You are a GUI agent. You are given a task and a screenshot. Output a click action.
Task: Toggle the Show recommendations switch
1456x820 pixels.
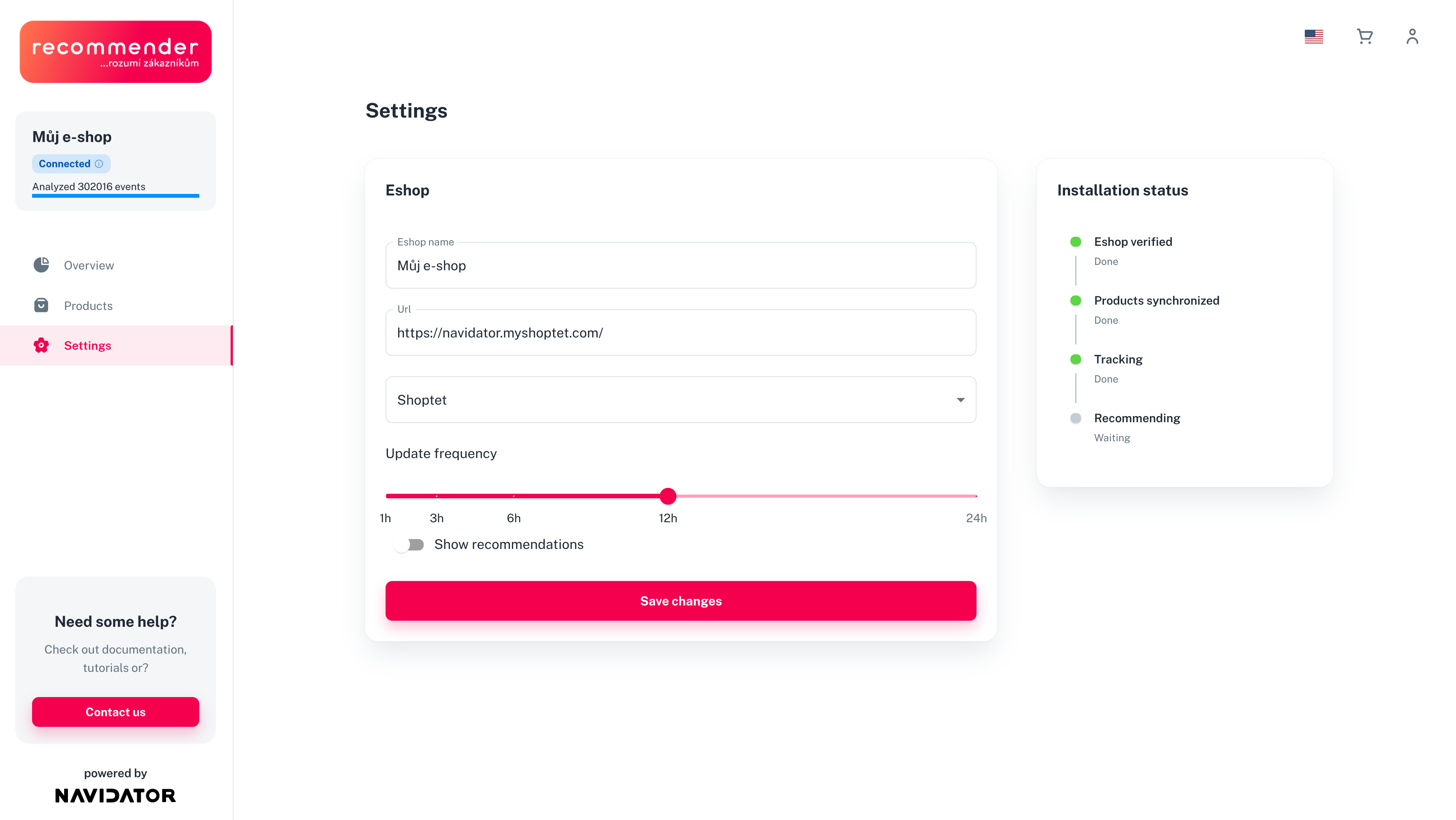pyautogui.click(x=410, y=545)
